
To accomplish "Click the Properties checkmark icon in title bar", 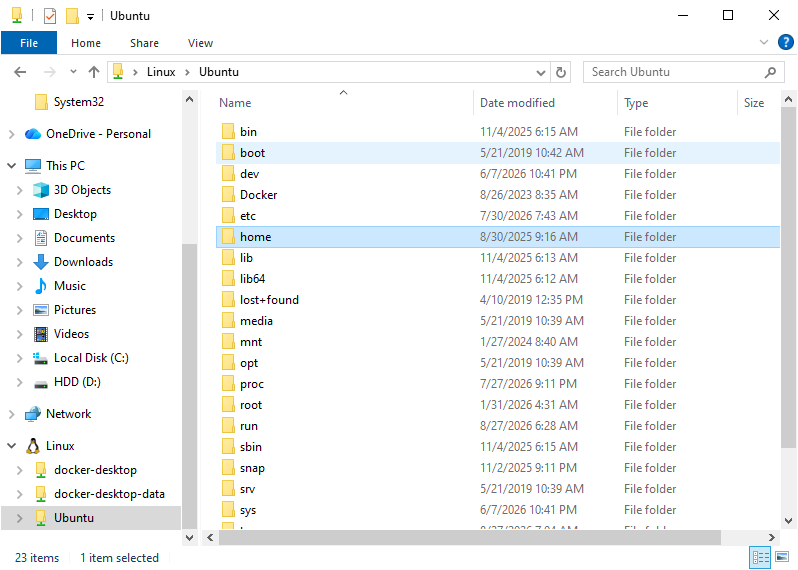I will pyautogui.click(x=50, y=16).
